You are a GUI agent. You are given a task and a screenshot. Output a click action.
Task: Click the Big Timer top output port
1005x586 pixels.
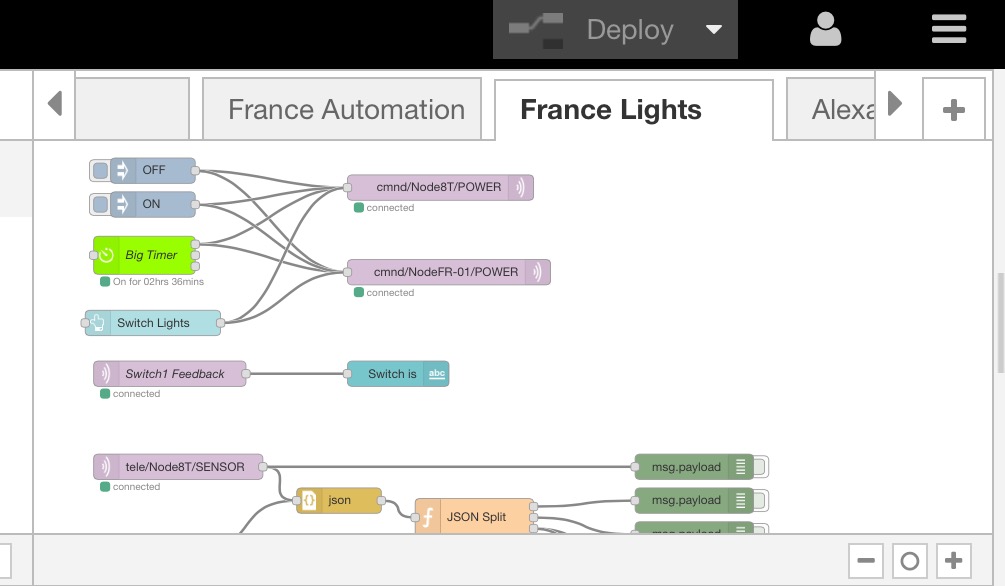(x=195, y=244)
